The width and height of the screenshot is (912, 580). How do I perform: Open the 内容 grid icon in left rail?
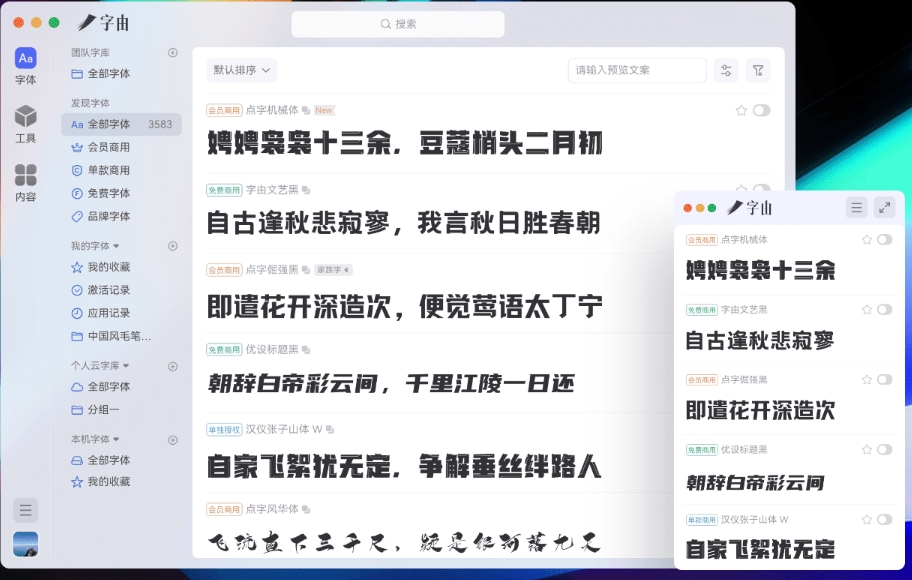point(26,183)
